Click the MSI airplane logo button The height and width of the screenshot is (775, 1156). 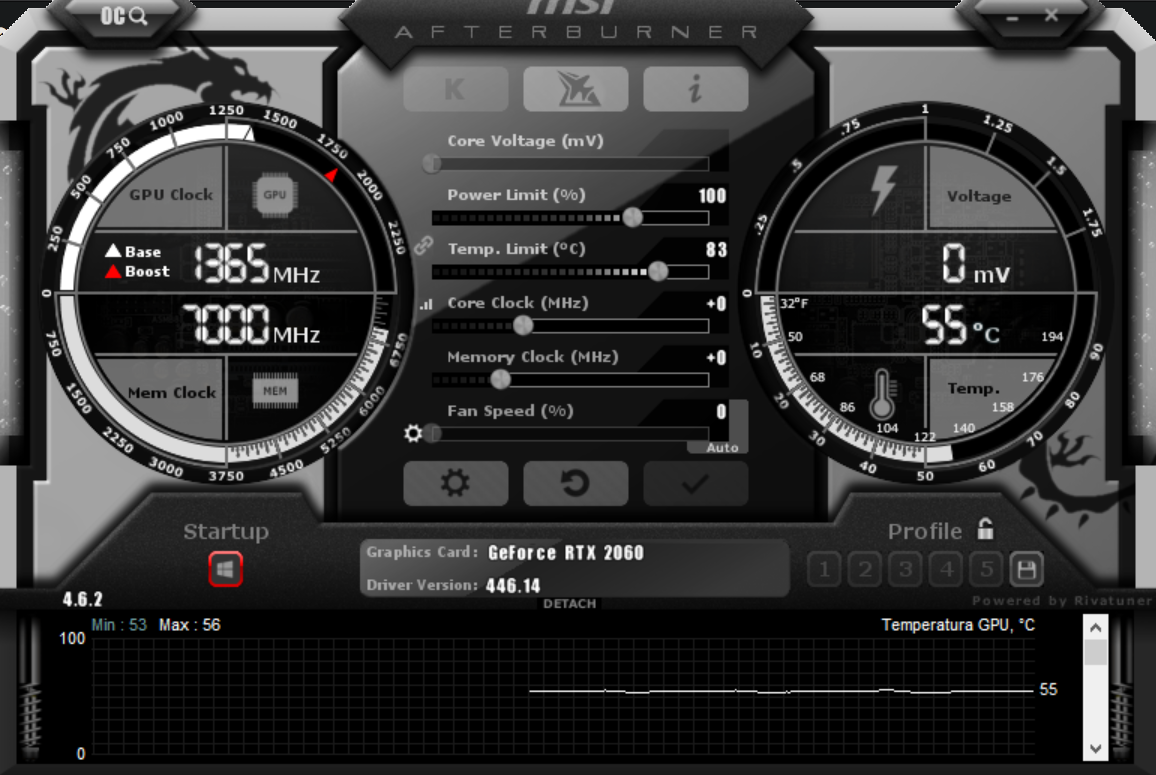pyautogui.click(x=576, y=89)
